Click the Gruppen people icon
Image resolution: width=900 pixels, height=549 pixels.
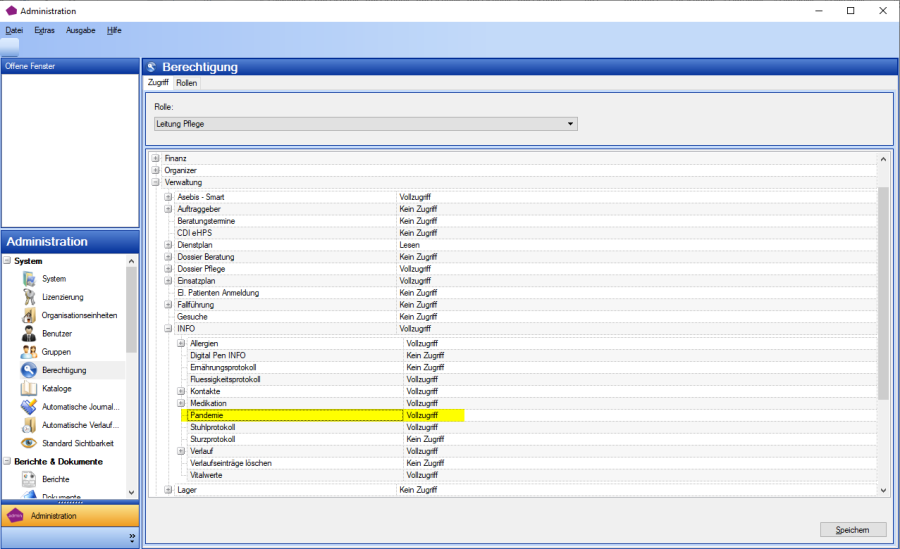click(x=29, y=352)
